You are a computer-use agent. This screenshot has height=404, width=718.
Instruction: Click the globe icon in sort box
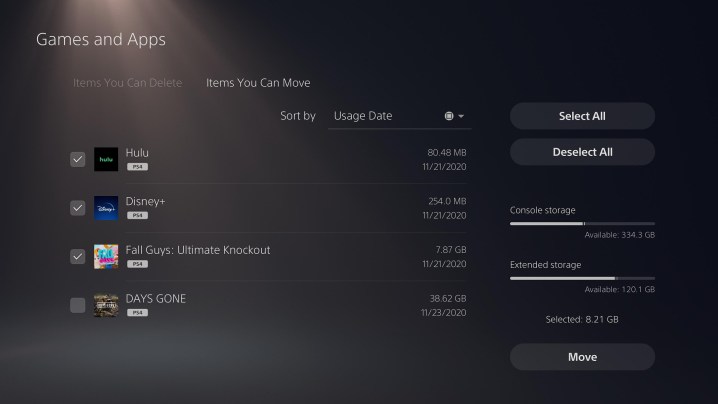449,116
